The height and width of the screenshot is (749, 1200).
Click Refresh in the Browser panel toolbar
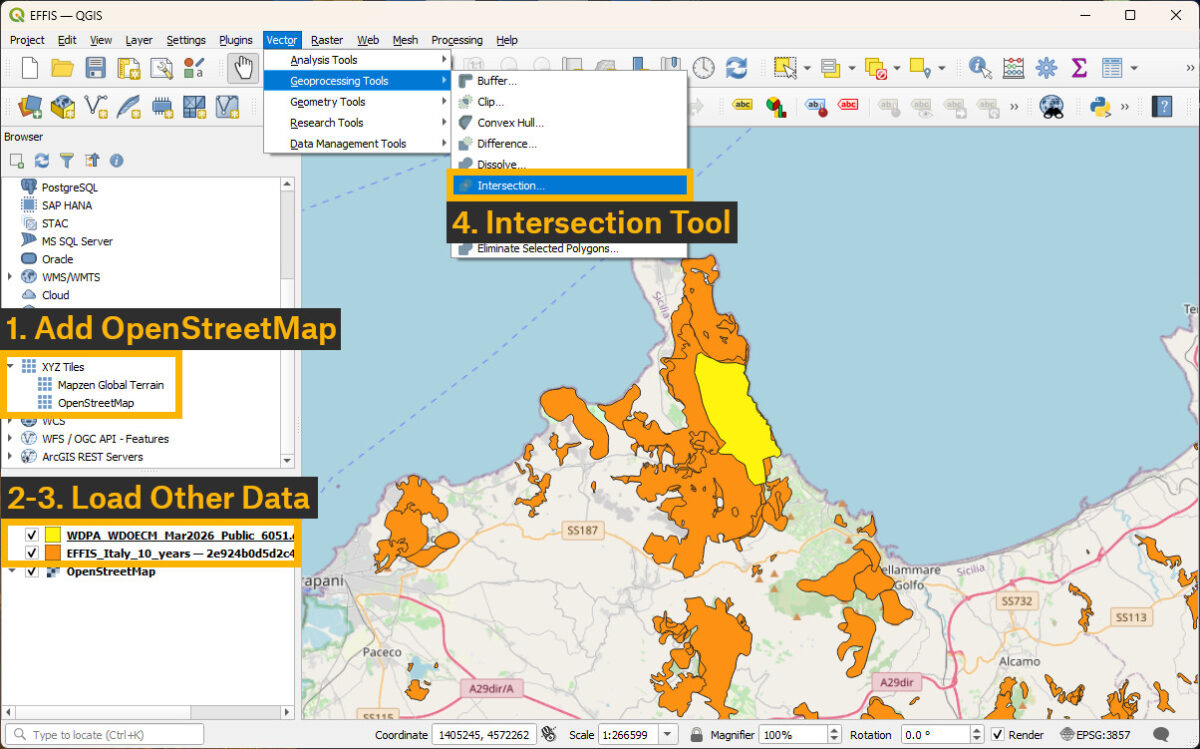tap(42, 160)
